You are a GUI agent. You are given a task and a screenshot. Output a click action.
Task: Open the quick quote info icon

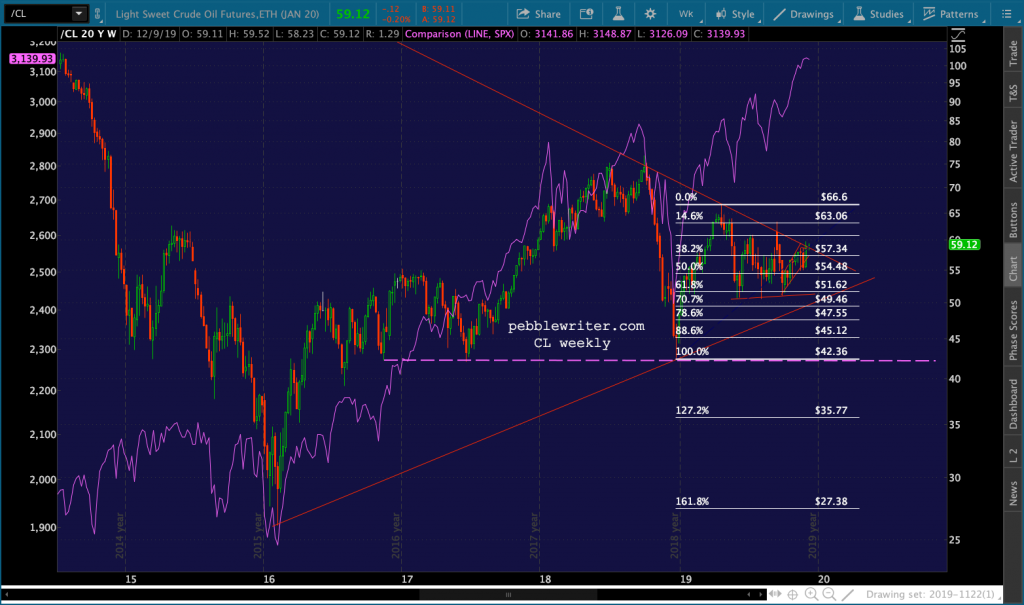(586, 14)
